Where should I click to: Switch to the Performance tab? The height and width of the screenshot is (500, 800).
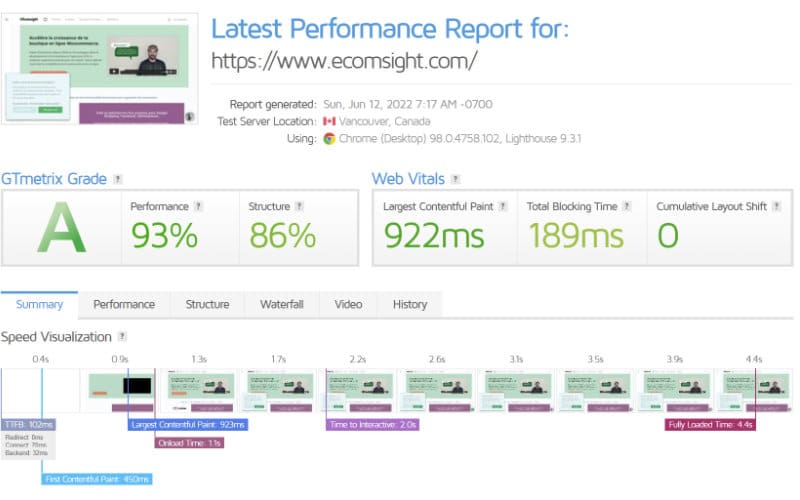[124, 305]
